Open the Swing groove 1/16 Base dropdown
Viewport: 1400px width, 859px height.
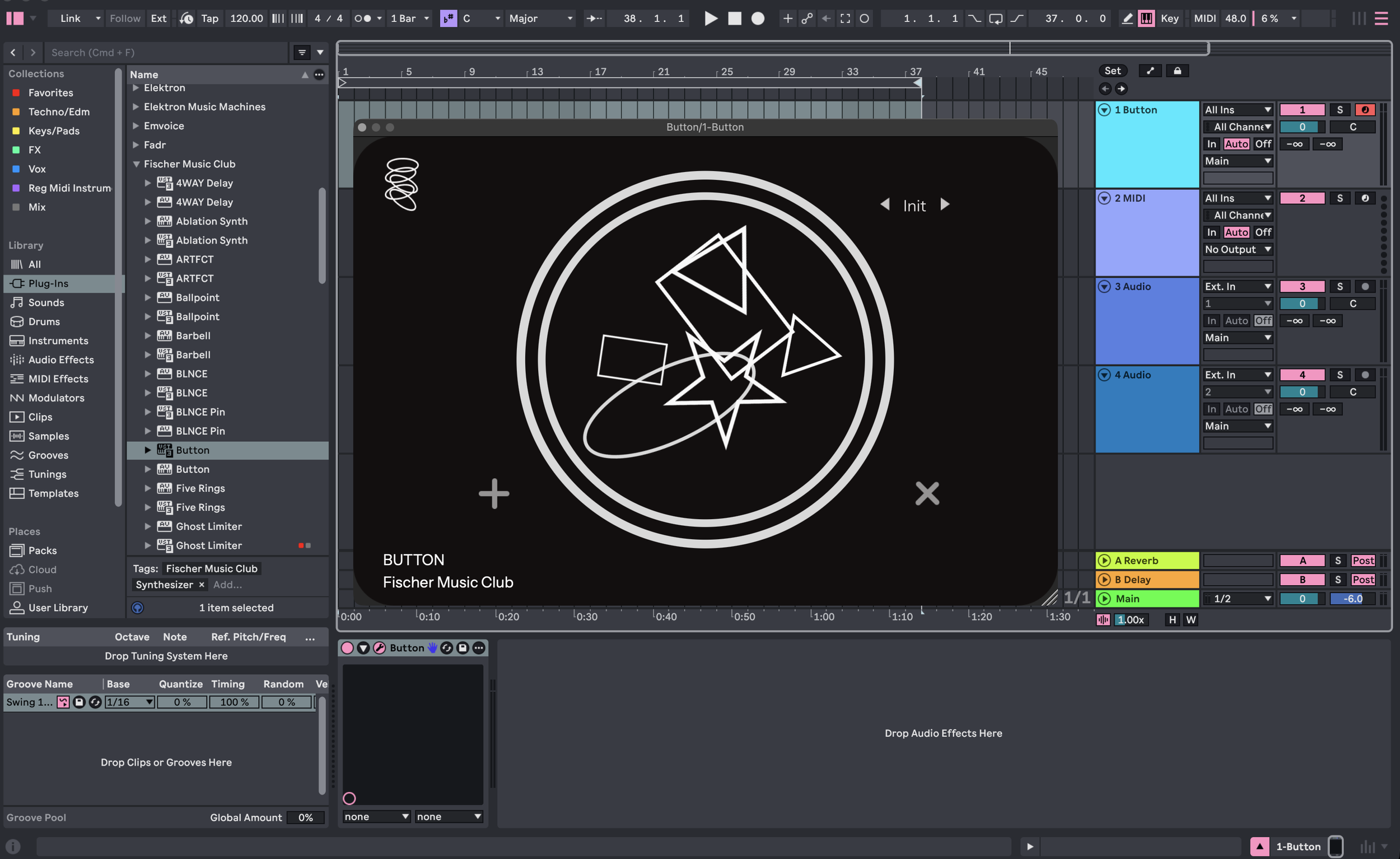tap(129, 702)
